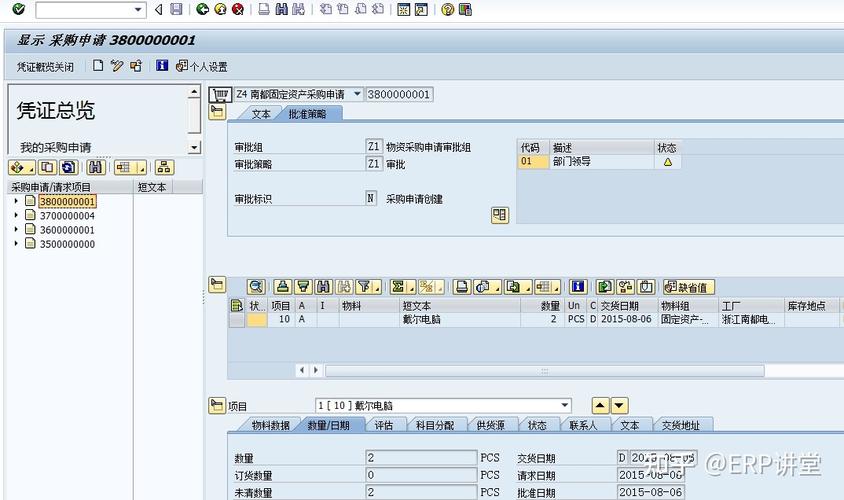This screenshot has width=844, height=500.
Task: Select requisition 3500000000 in tree
Action: (67, 244)
